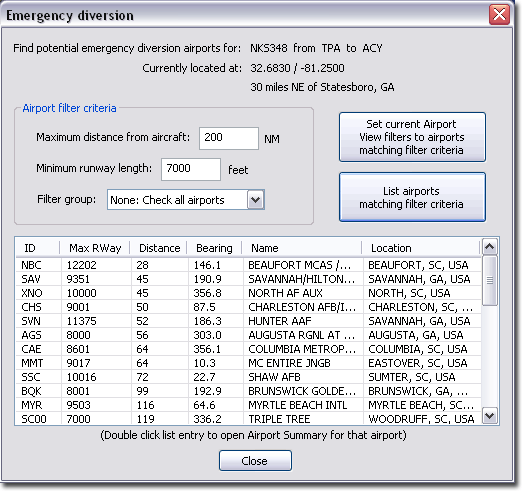Select the CHS Charleston AFB row

coord(248,307)
